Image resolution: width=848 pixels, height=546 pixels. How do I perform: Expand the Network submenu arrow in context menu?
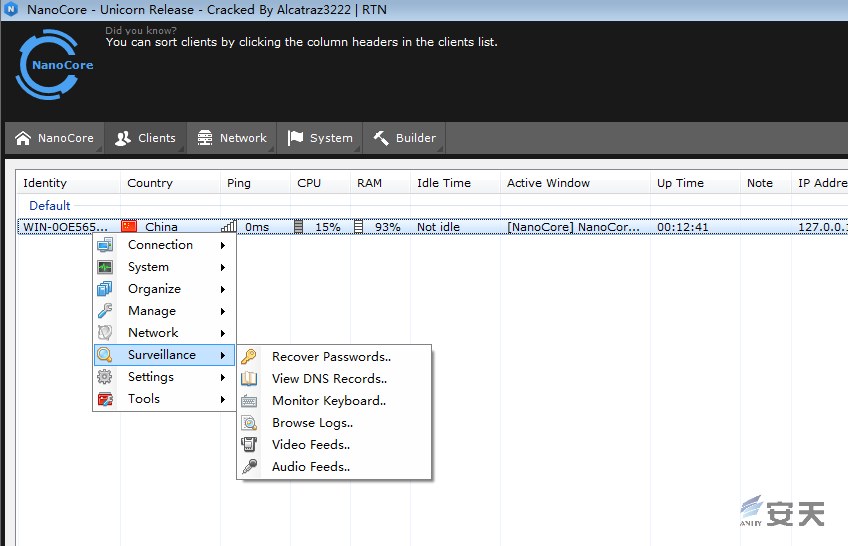click(x=223, y=333)
